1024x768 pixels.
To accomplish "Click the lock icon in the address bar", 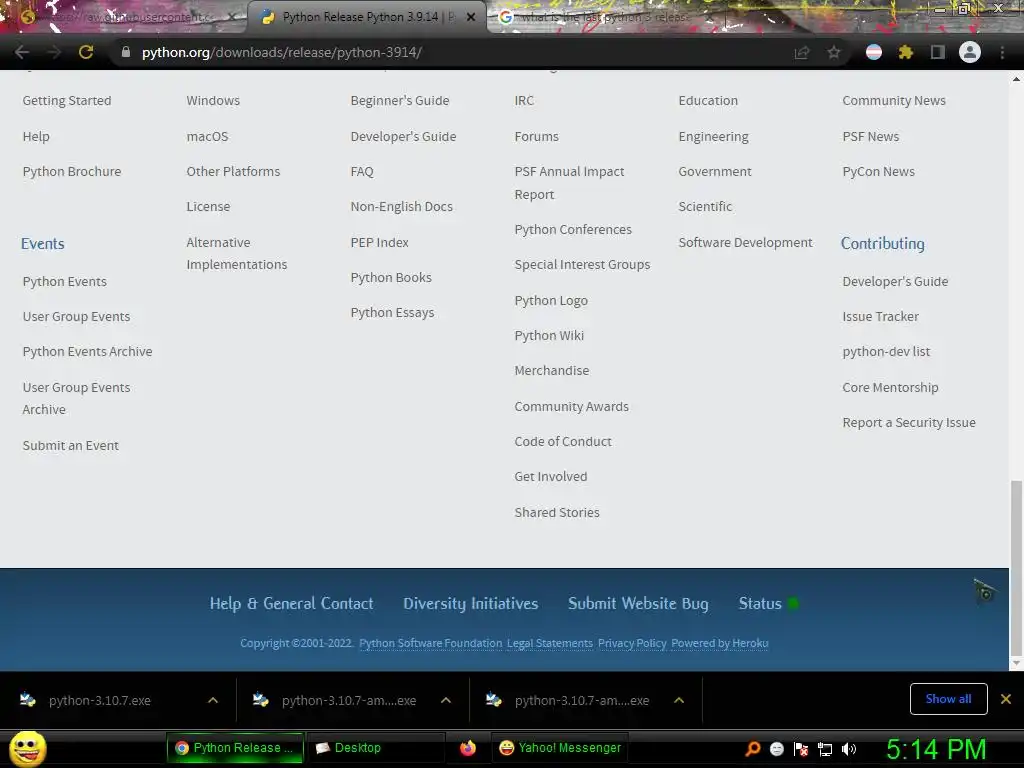I will point(126,52).
